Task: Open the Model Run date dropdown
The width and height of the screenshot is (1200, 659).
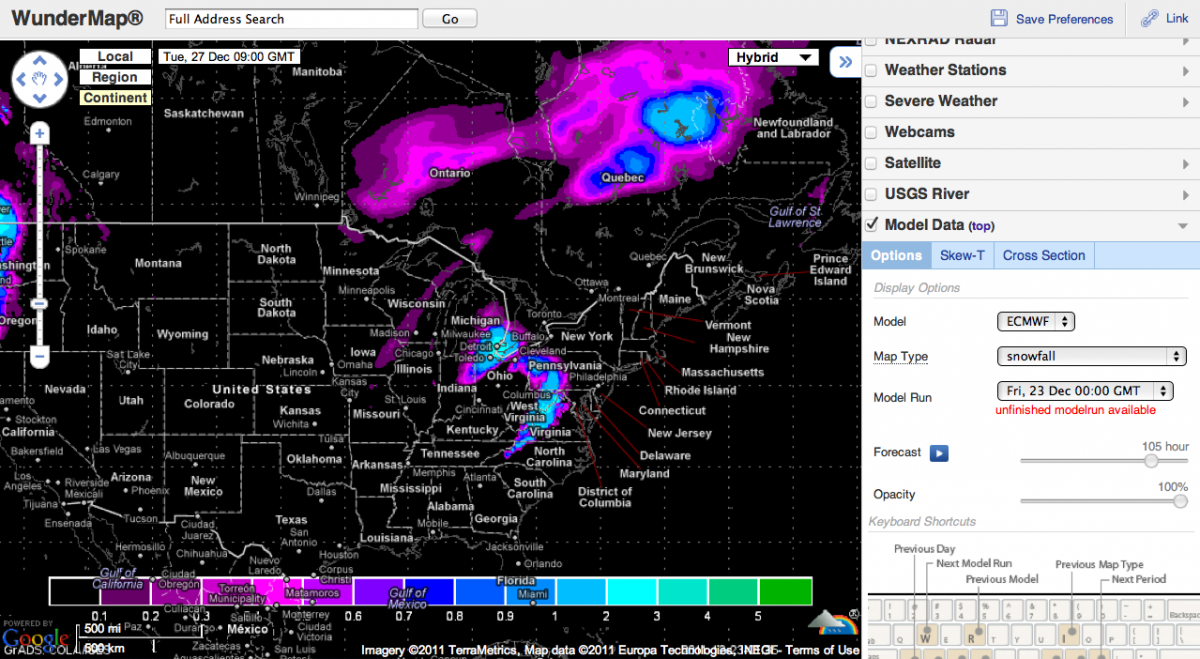Action: click(x=1086, y=391)
